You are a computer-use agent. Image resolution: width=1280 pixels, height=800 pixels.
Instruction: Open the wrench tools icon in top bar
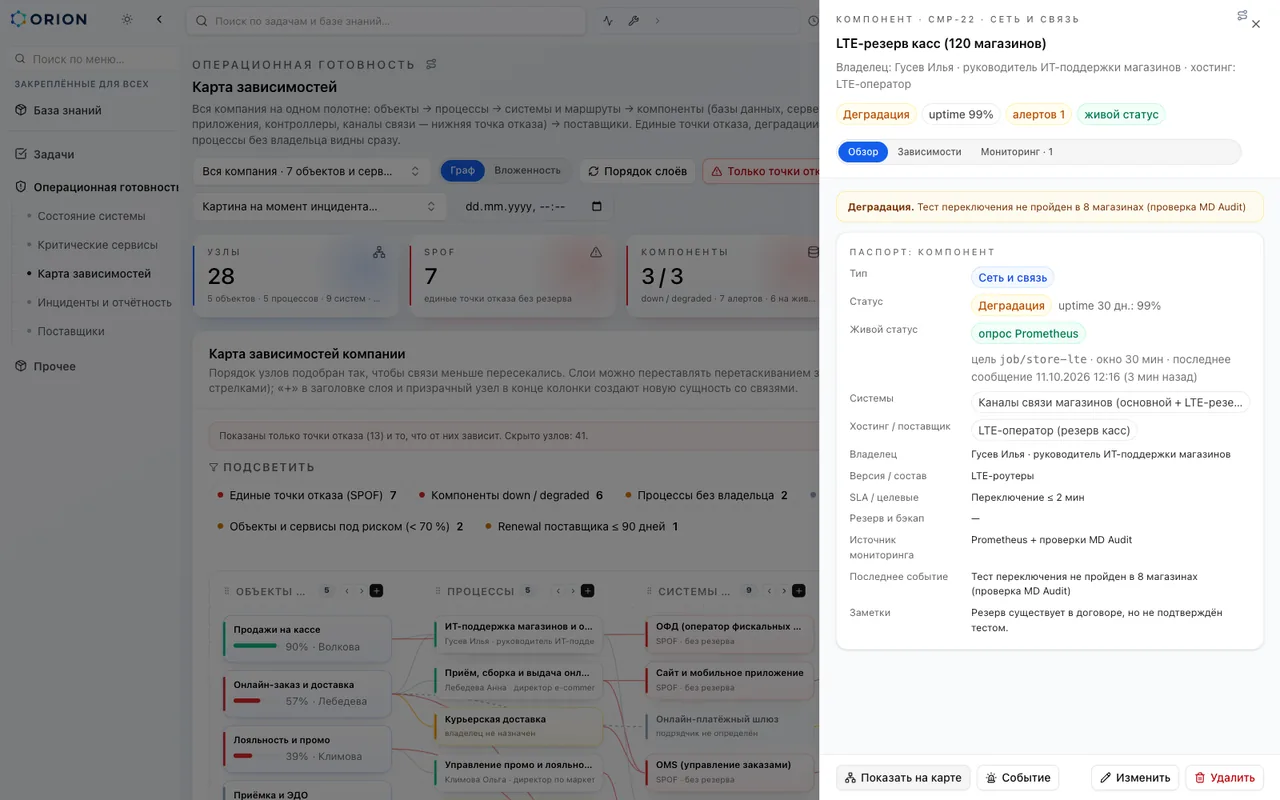pos(633,21)
